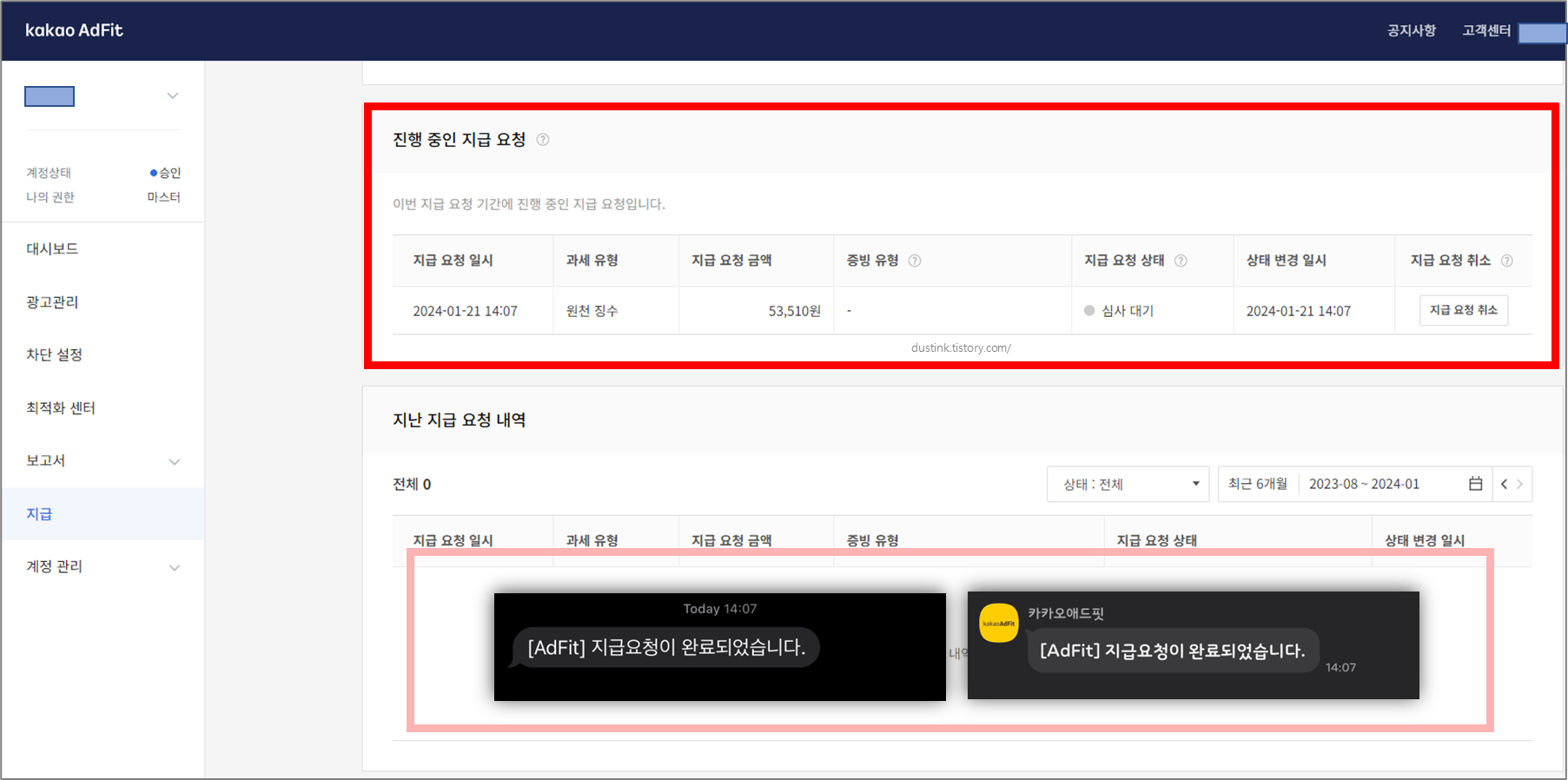Click the 승인 account status
Image resolution: width=1568 pixels, height=780 pixels.
click(x=166, y=173)
